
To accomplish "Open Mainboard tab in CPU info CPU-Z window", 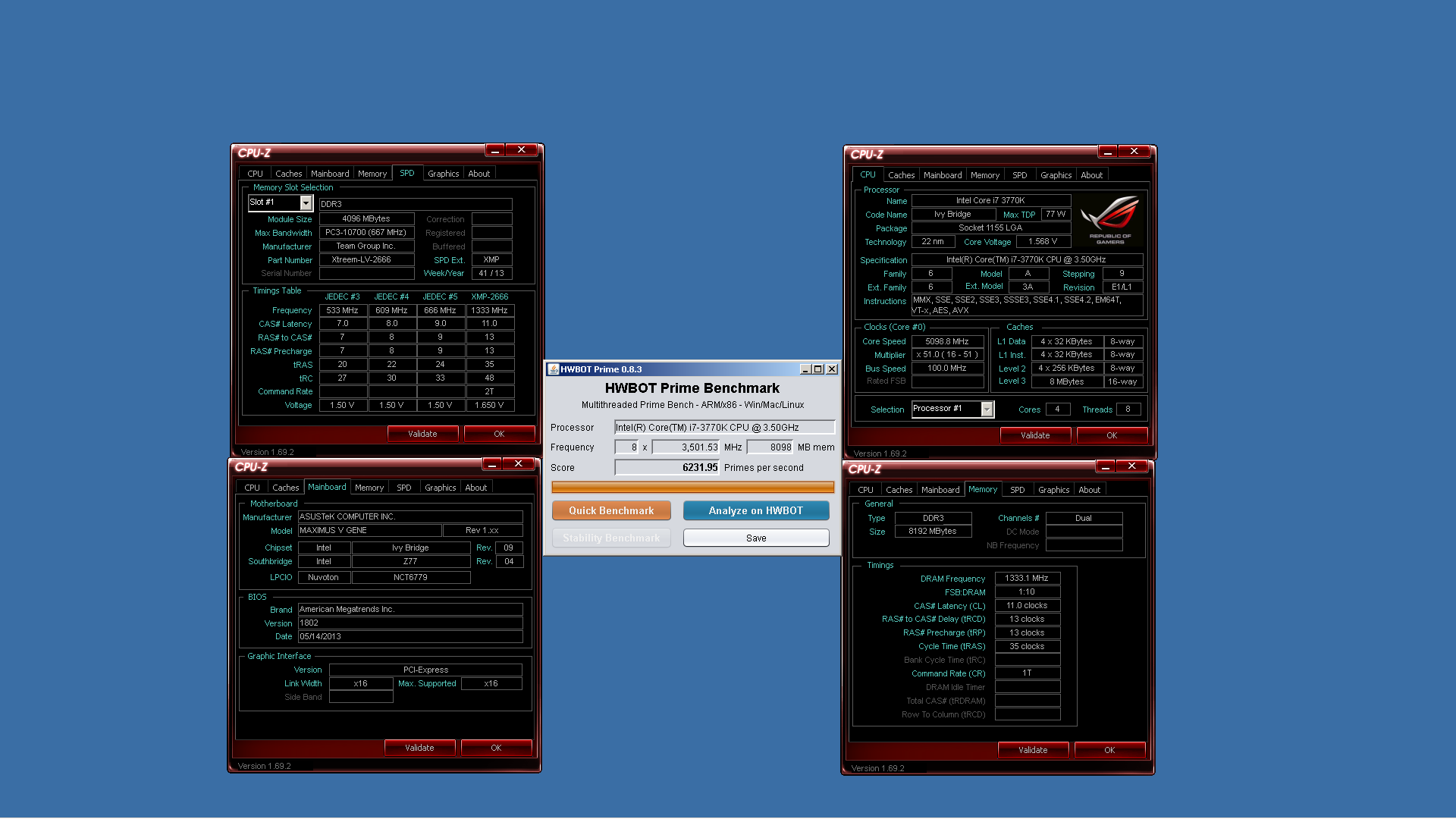I will pyautogui.click(x=942, y=175).
